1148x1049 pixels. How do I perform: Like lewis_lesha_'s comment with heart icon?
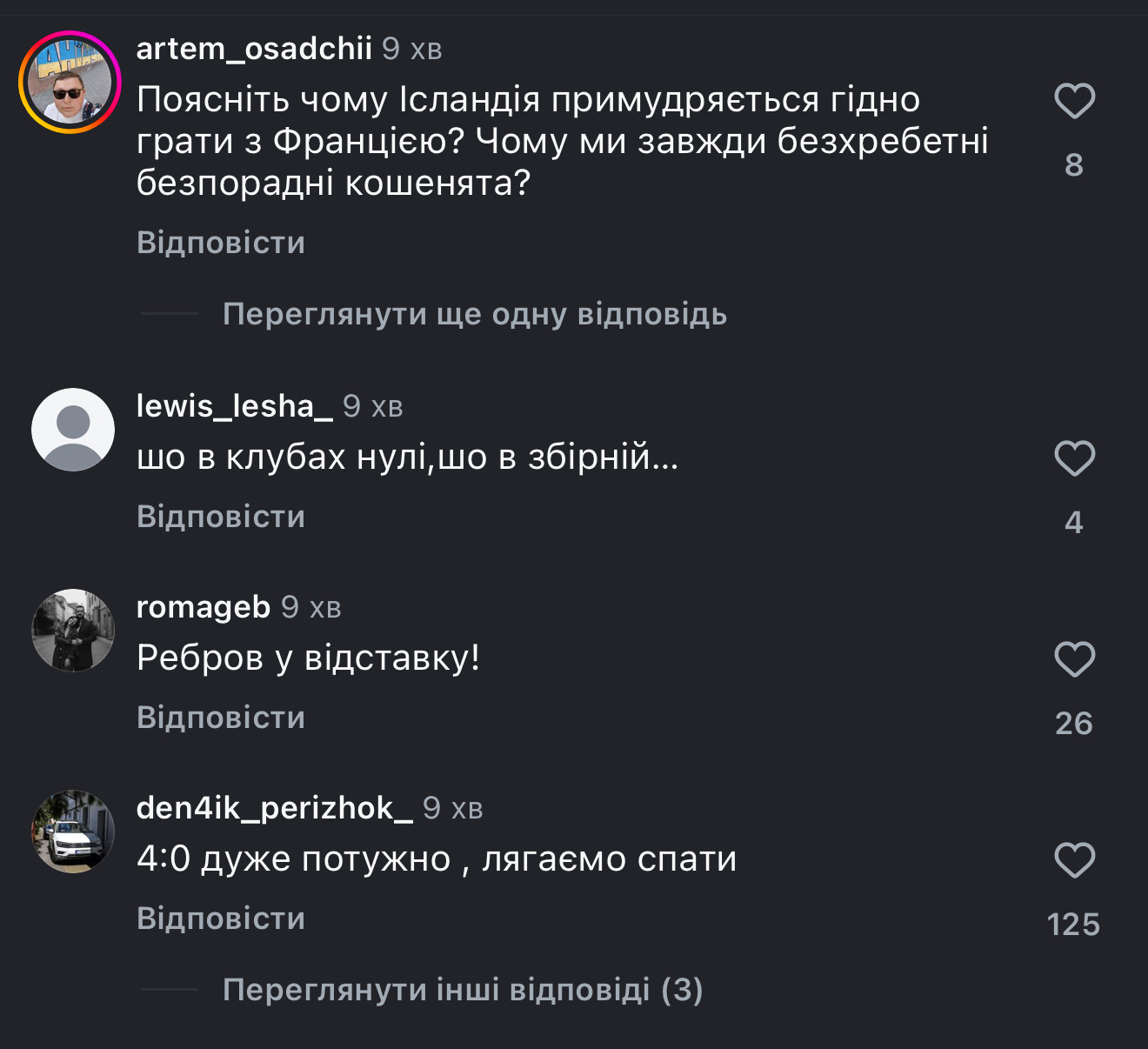tap(1074, 458)
